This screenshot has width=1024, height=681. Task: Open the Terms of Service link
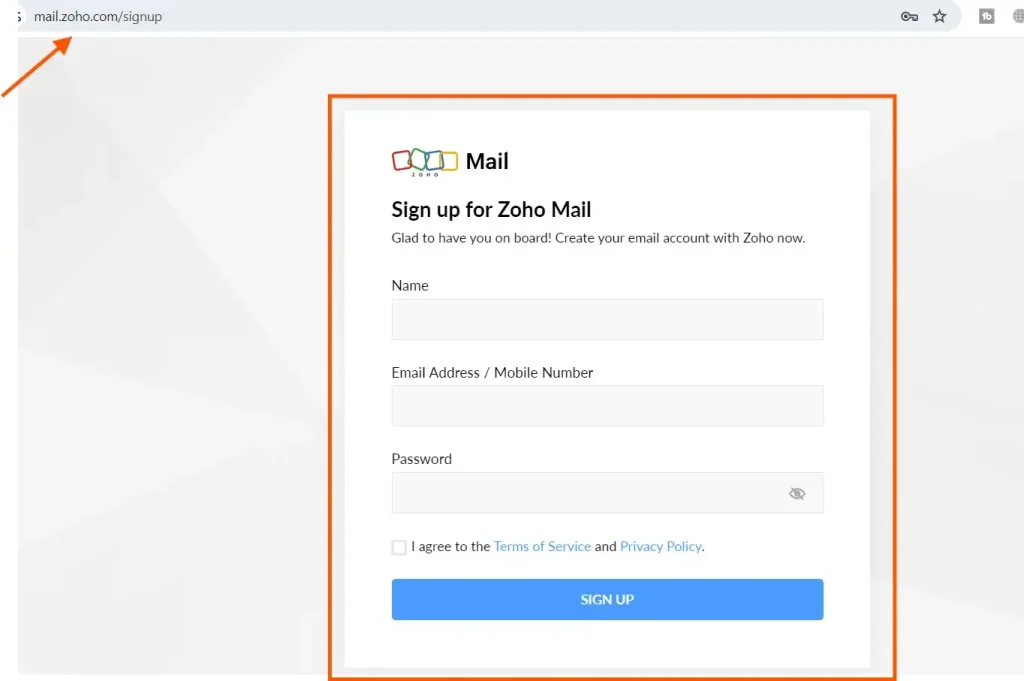542,546
